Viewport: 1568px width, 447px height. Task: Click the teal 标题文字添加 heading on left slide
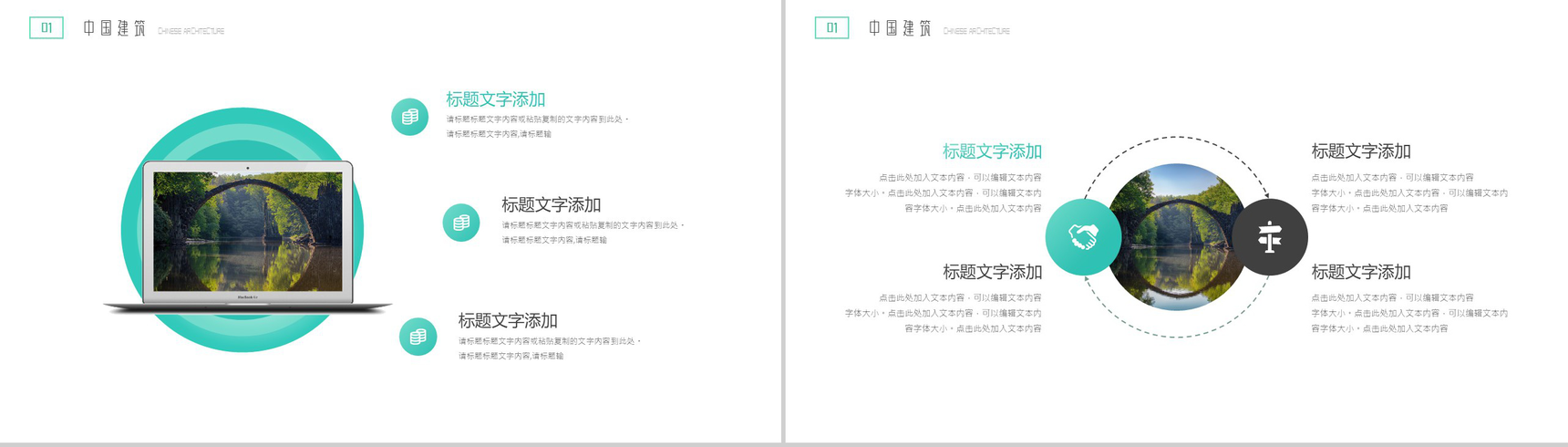click(x=495, y=99)
